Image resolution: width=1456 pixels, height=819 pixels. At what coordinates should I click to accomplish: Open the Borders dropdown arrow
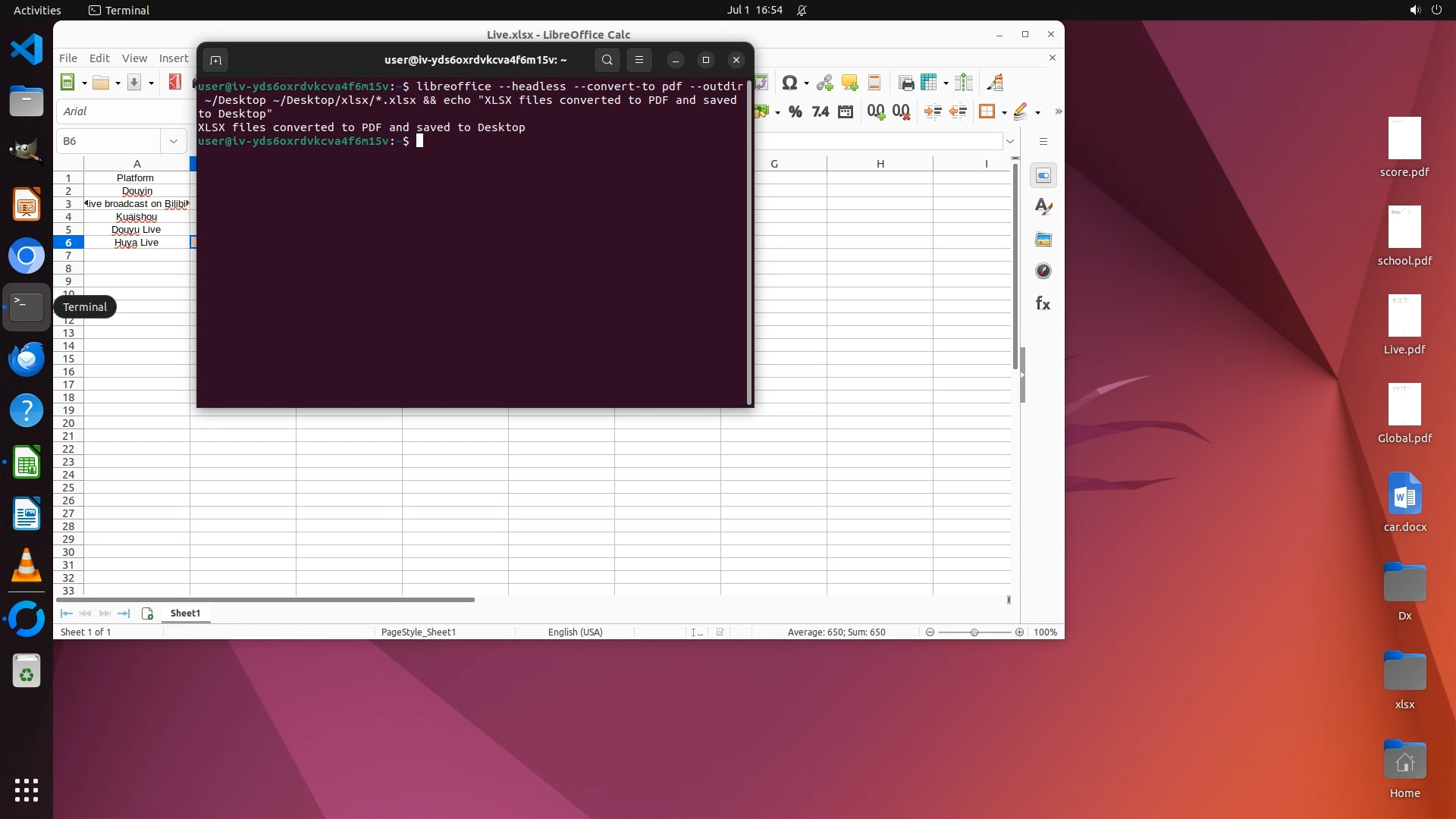1004,112
